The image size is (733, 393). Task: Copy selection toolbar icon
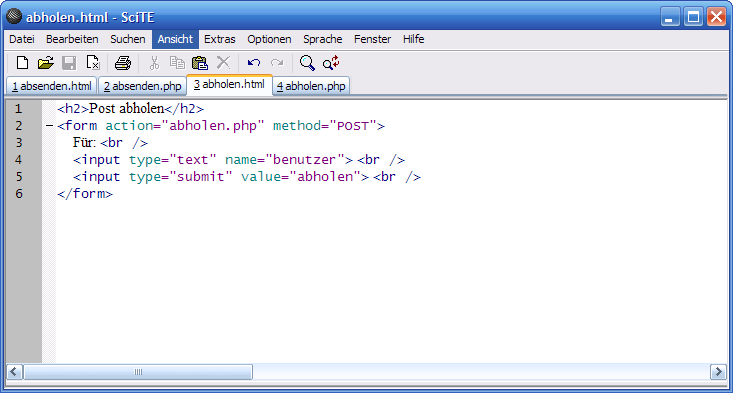pyautogui.click(x=177, y=63)
